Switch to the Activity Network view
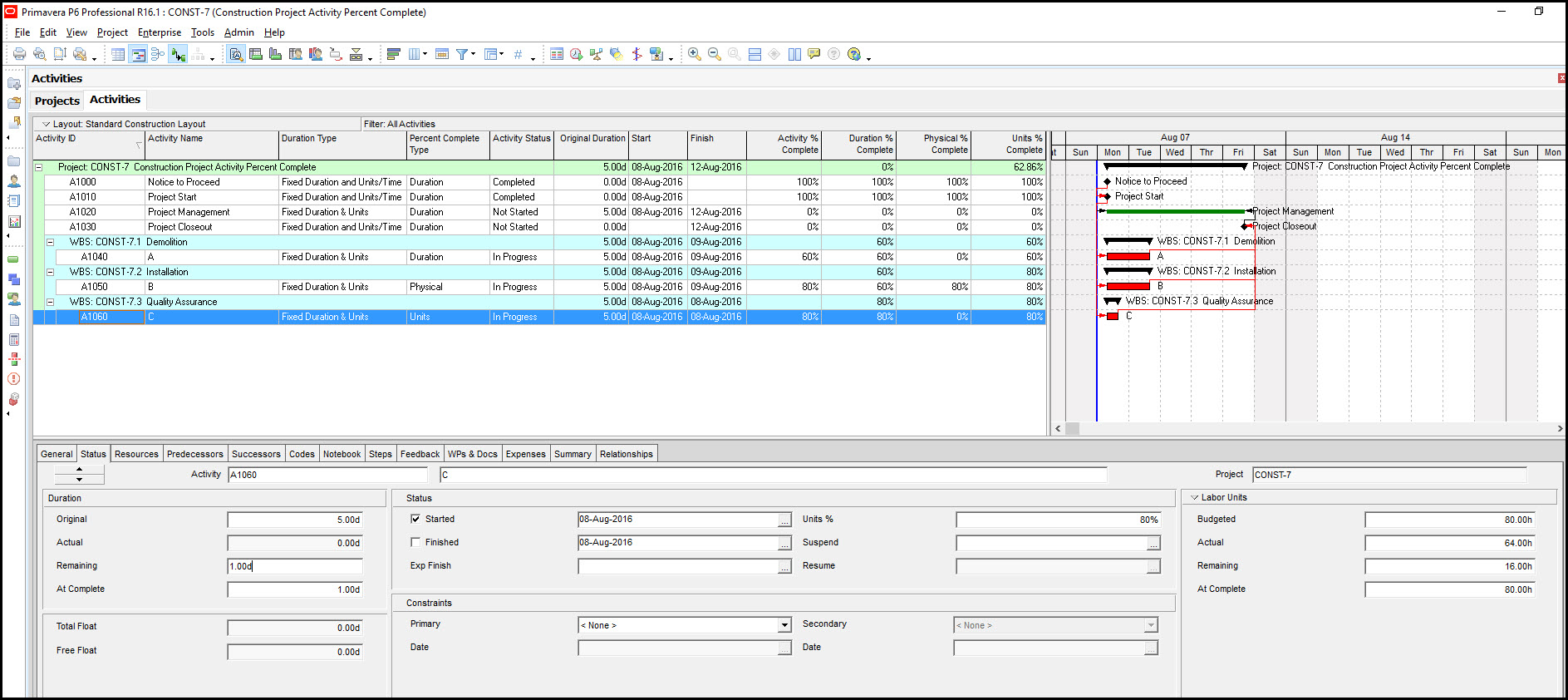 click(158, 54)
